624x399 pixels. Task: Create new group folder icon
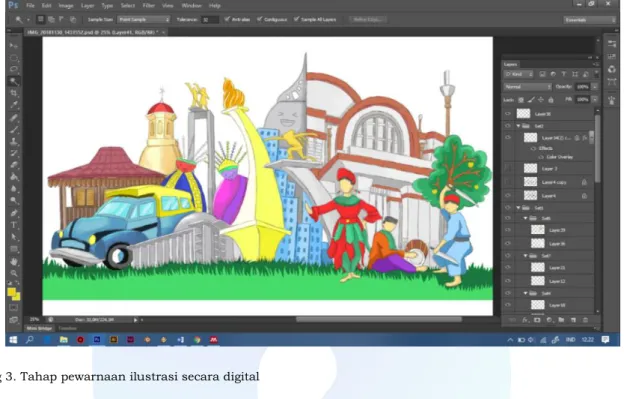(561, 320)
